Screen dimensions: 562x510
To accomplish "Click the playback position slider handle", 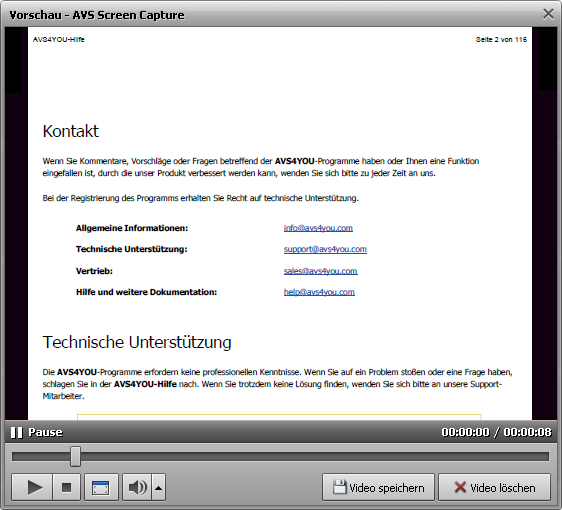I will coord(75,456).
